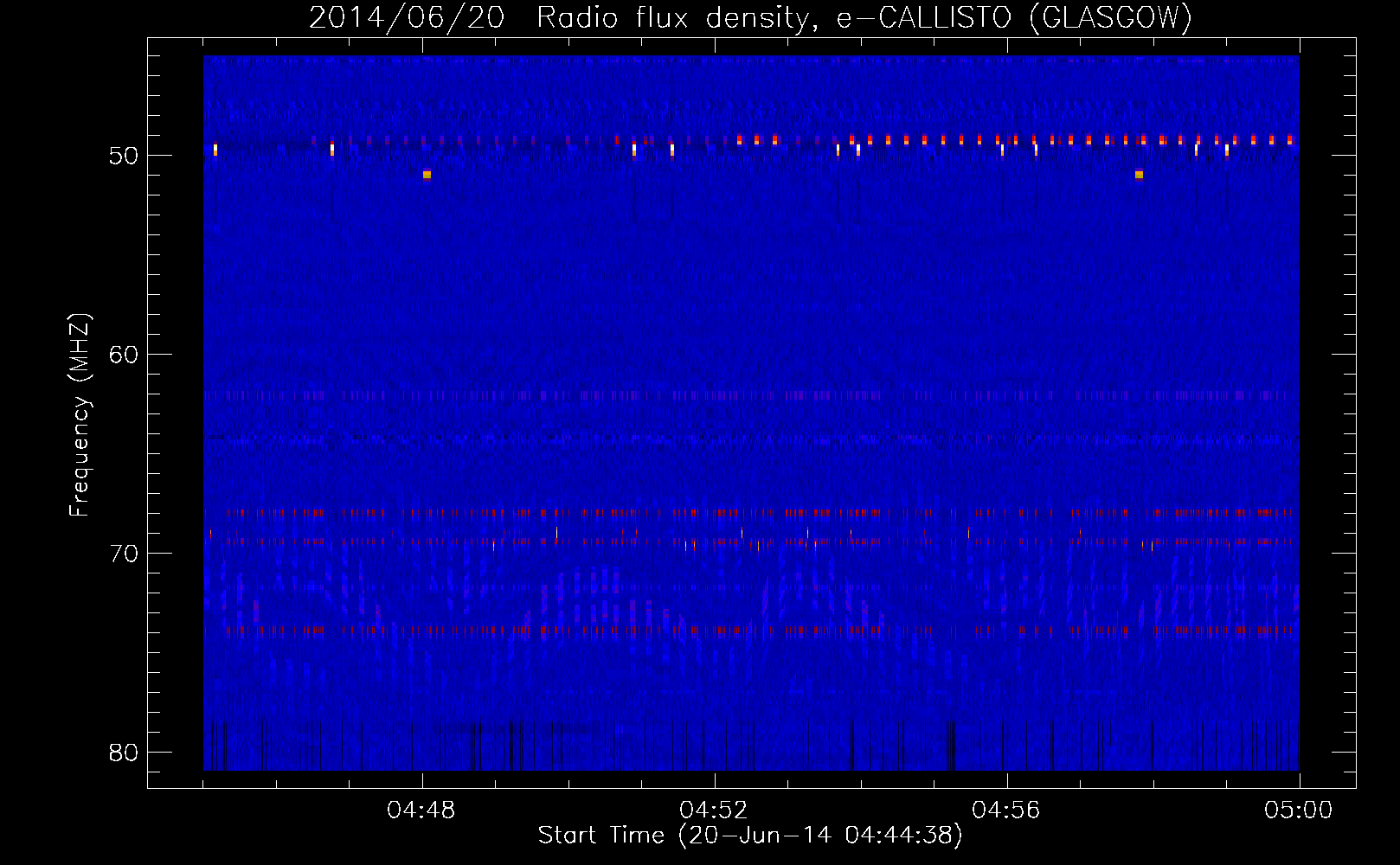Screen dimensions: 1400x865
Task: Click the 05:00 time tick label
Action: tap(1299, 811)
